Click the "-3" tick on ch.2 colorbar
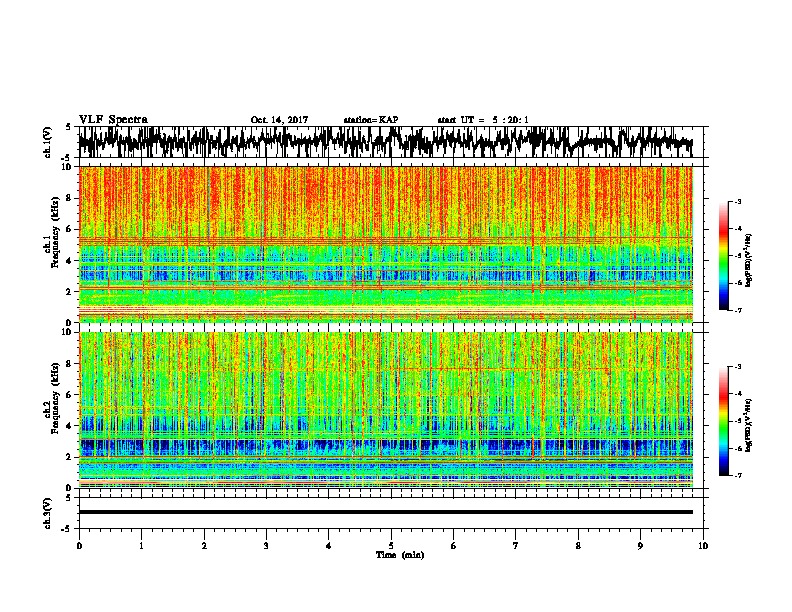 coord(737,367)
